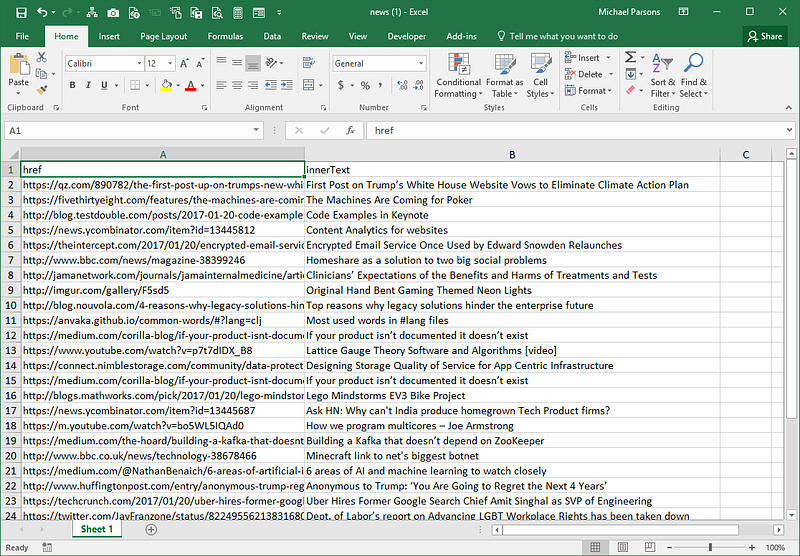Image resolution: width=800 pixels, height=556 pixels.
Task: Open the Formulas ribbon tab
Action: point(225,36)
